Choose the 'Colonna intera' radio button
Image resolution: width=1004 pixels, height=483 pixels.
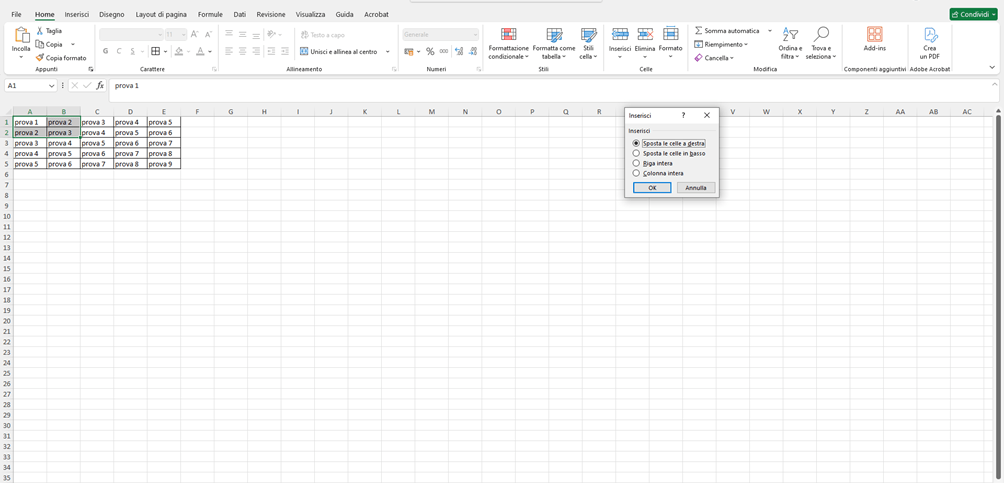click(x=636, y=173)
